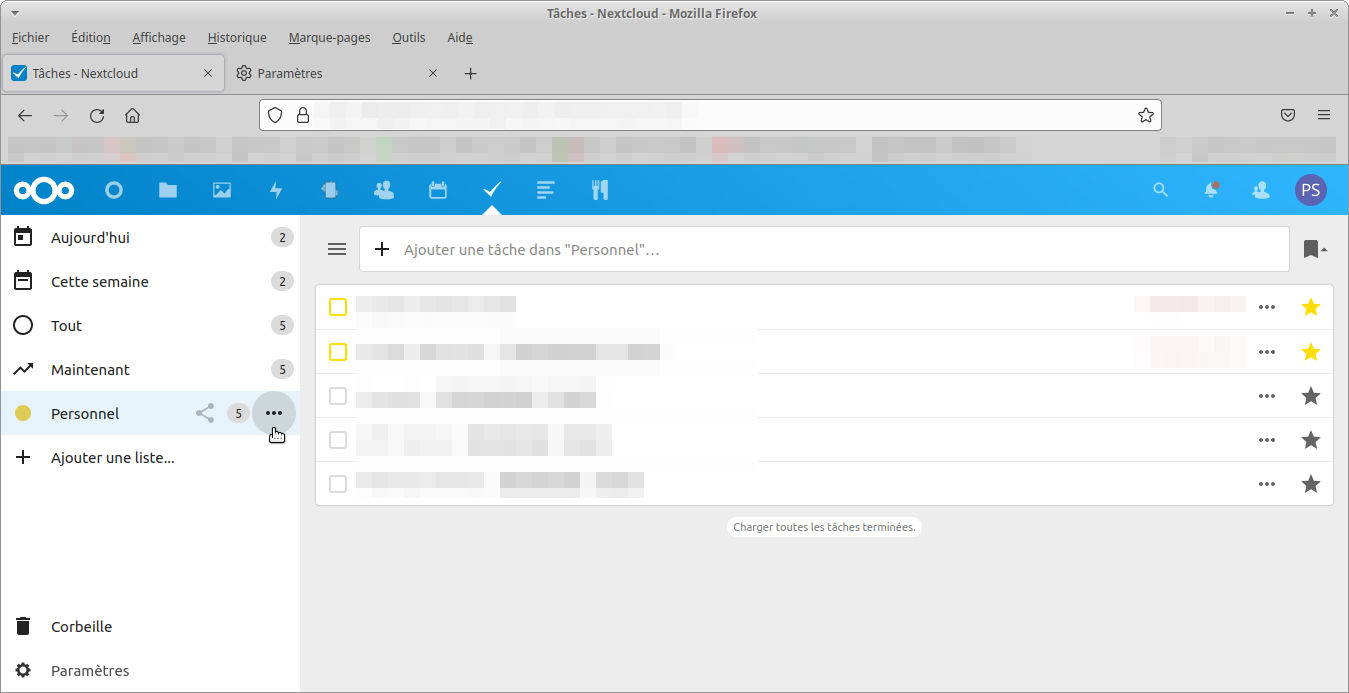This screenshot has width=1349, height=693.
Task: Open the Calendar app icon
Action: click(x=438, y=190)
